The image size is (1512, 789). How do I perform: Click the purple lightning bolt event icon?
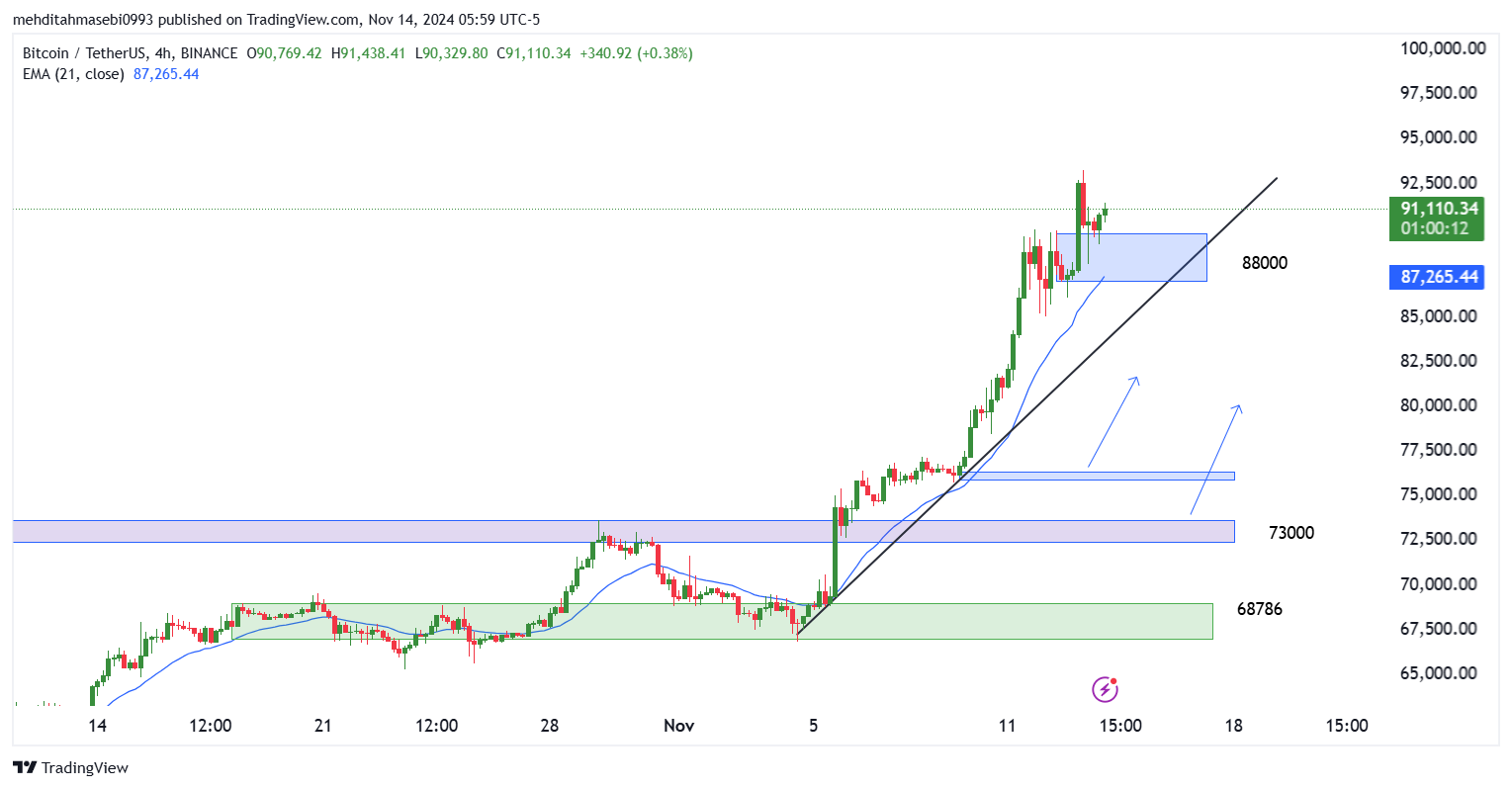(x=1105, y=689)
